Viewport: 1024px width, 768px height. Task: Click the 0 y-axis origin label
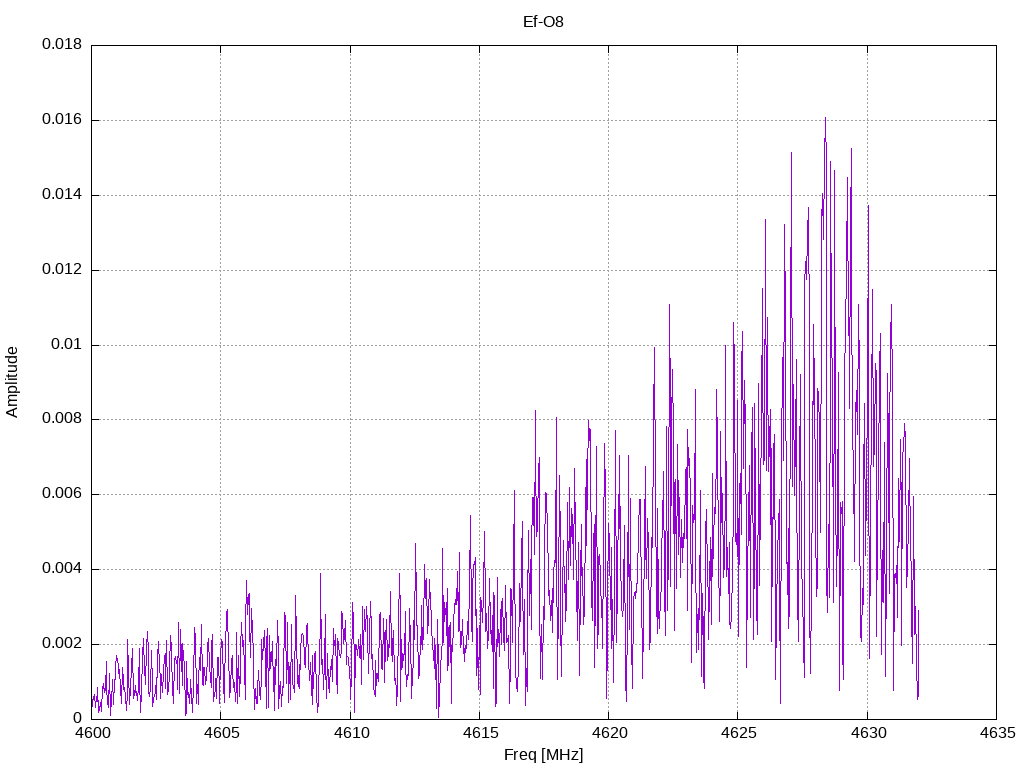click(78, 718)
